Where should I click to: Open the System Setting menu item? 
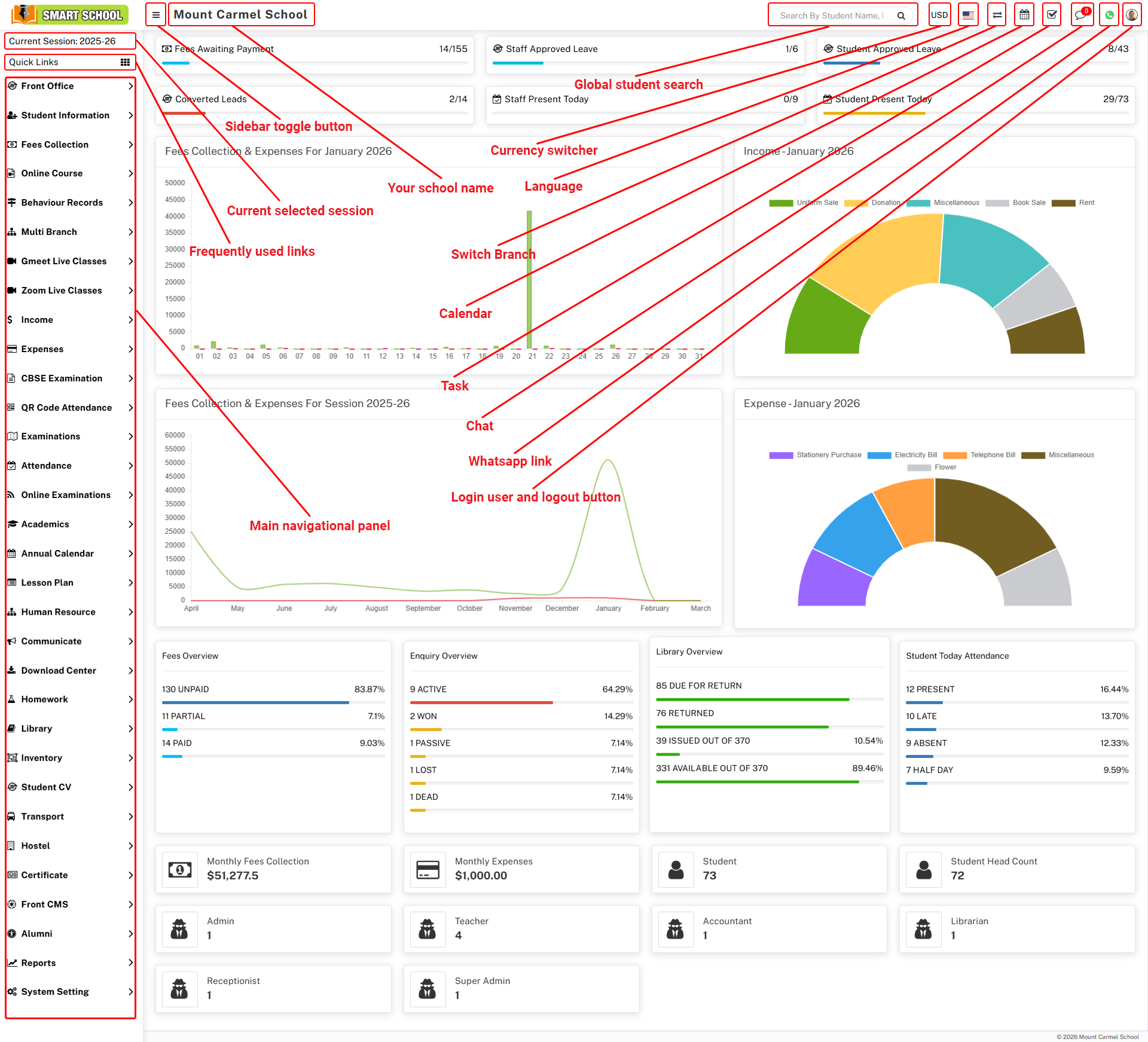(x=70, y=992)
